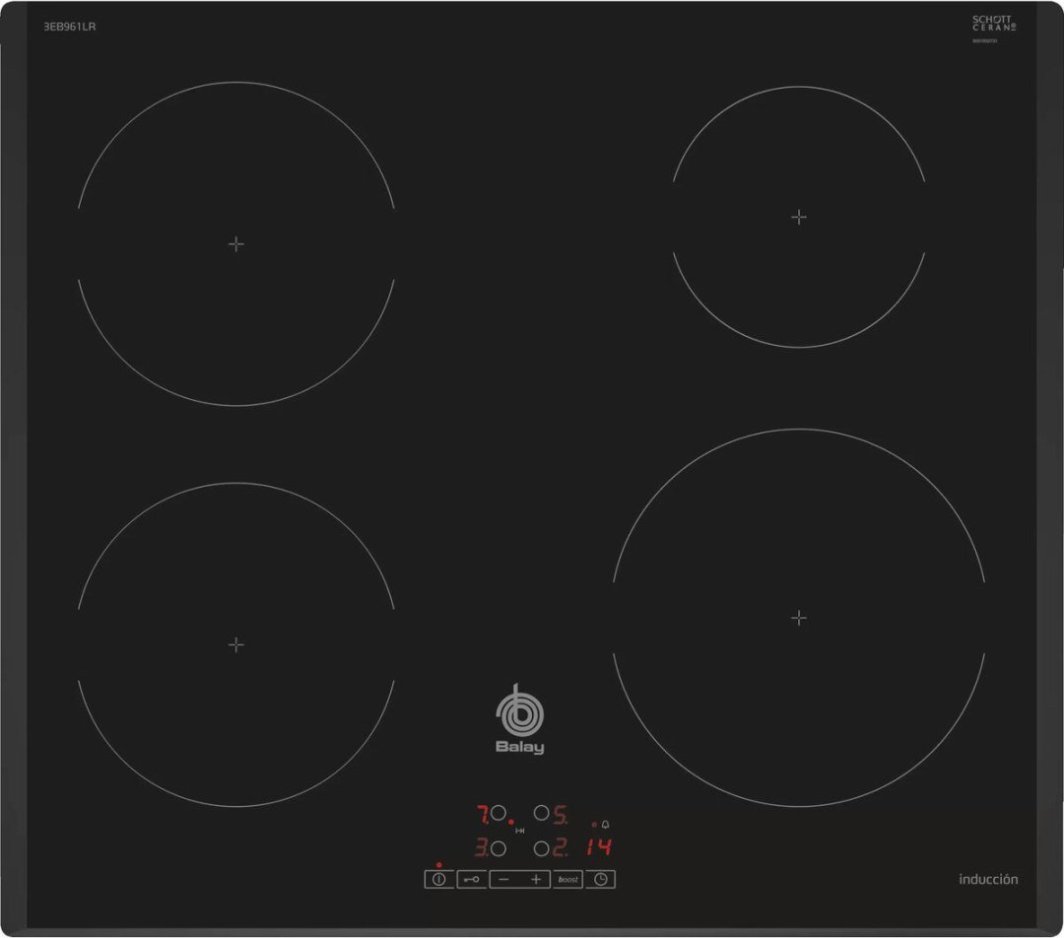Activate the Boost function key
Image resolution: width=1064 pixels, height=938 pixels.
point(568,880)
